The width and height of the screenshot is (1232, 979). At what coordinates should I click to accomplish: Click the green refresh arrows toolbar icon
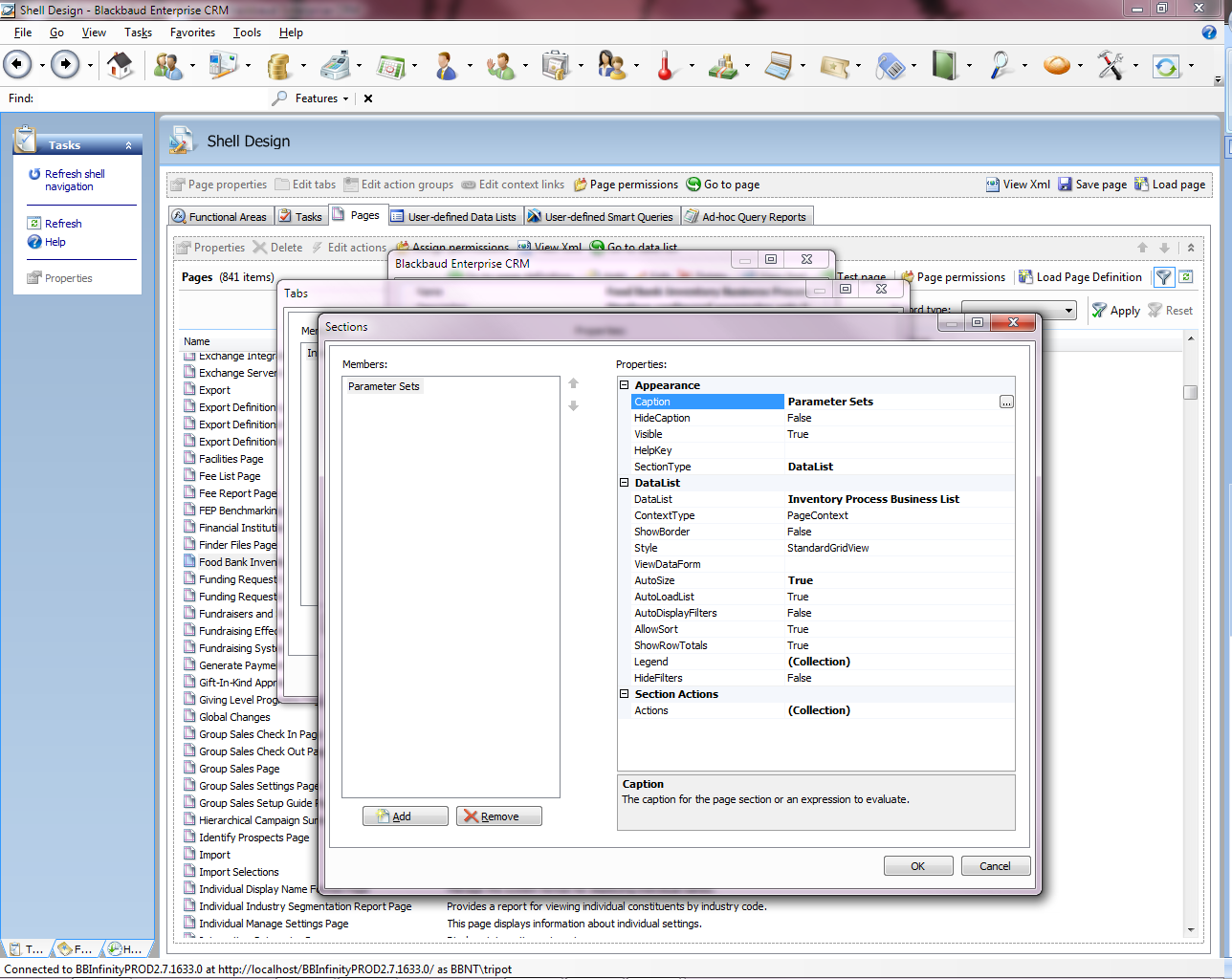point(1166,66)
